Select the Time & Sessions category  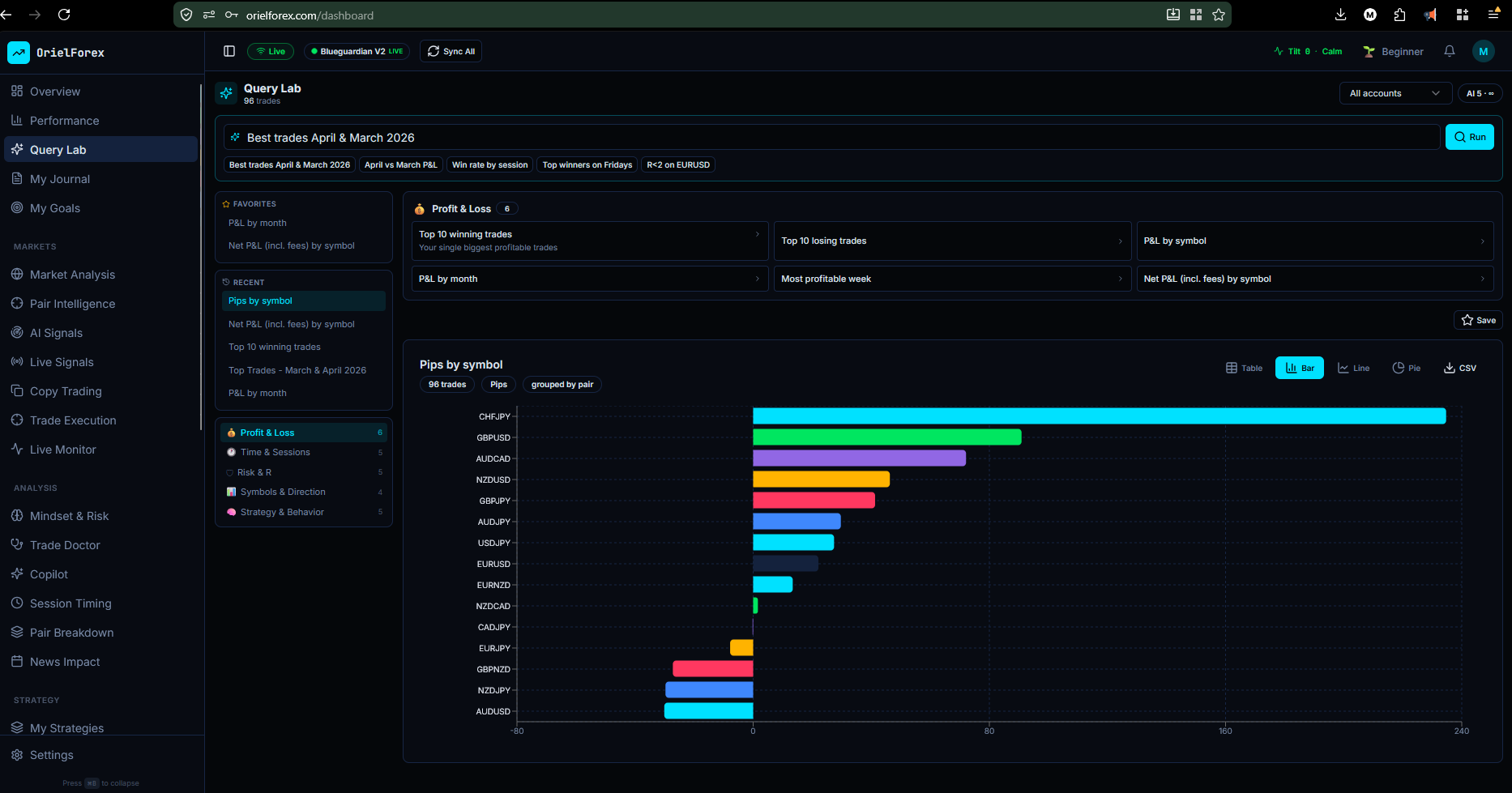[x=275, y=452]
